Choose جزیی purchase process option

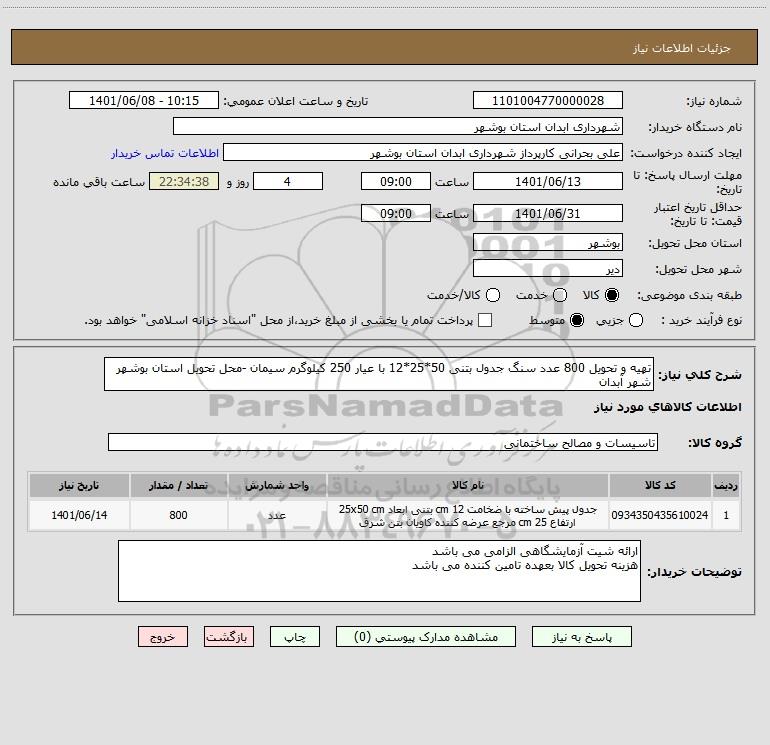[x=635, y=320]
